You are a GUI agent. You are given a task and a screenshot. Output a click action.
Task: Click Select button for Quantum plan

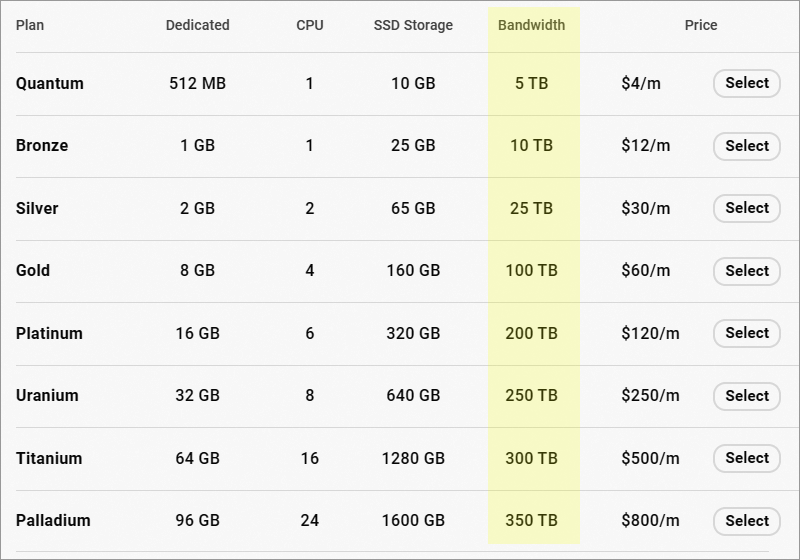click(x=746, y=84)
